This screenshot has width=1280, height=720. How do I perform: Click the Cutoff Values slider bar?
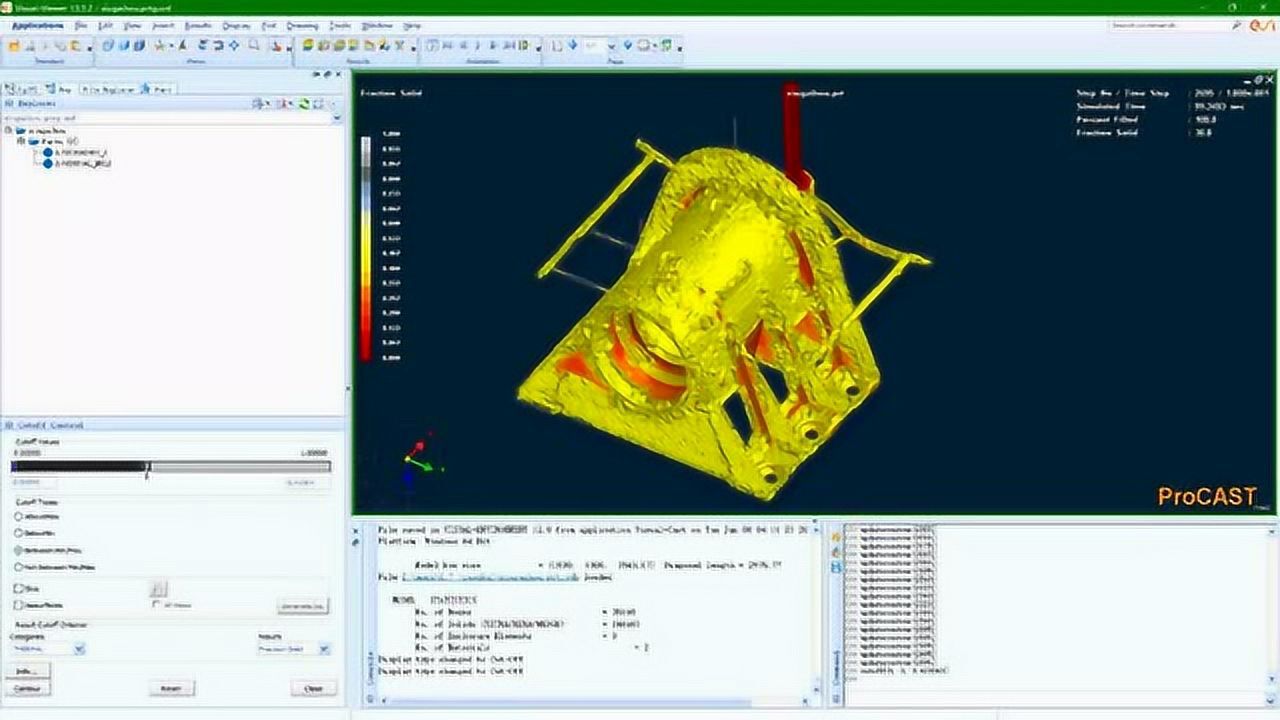[170, 466]
